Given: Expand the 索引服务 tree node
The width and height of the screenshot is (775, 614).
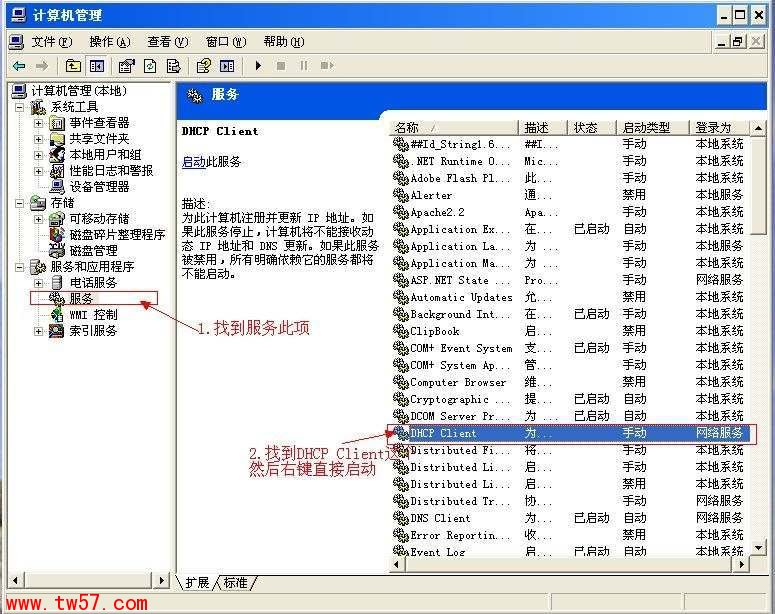Looking at the screenshot, I should [39, 331].
